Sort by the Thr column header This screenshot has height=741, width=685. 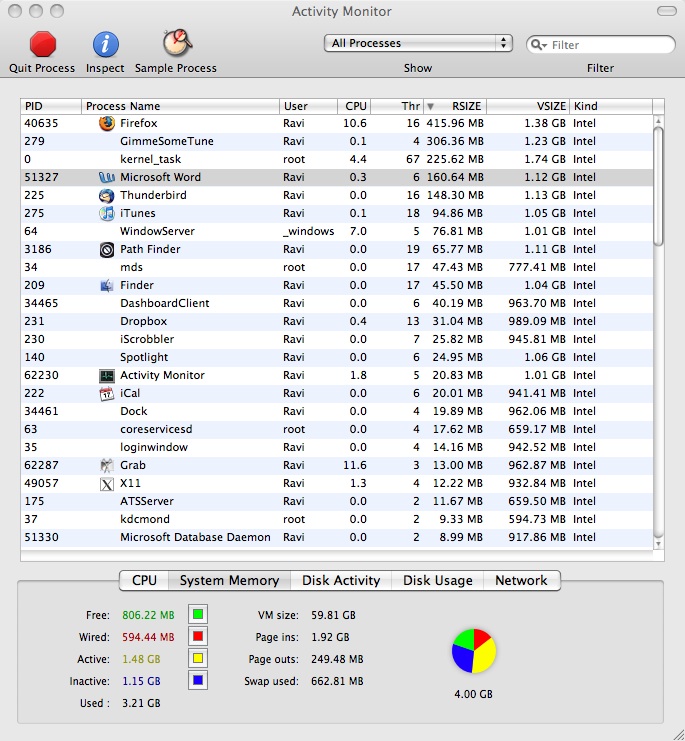[x=397, y=106]
